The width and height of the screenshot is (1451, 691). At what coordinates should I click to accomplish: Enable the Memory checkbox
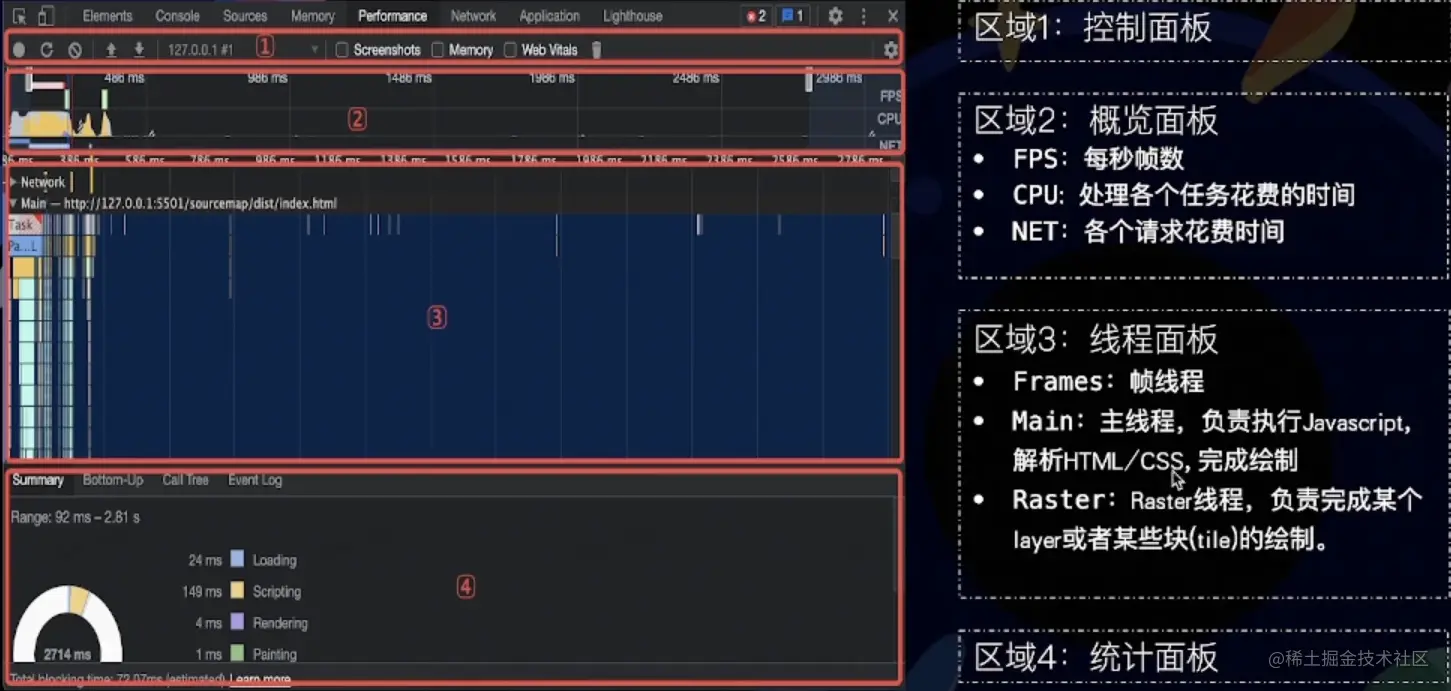click(x=437, y=49)
